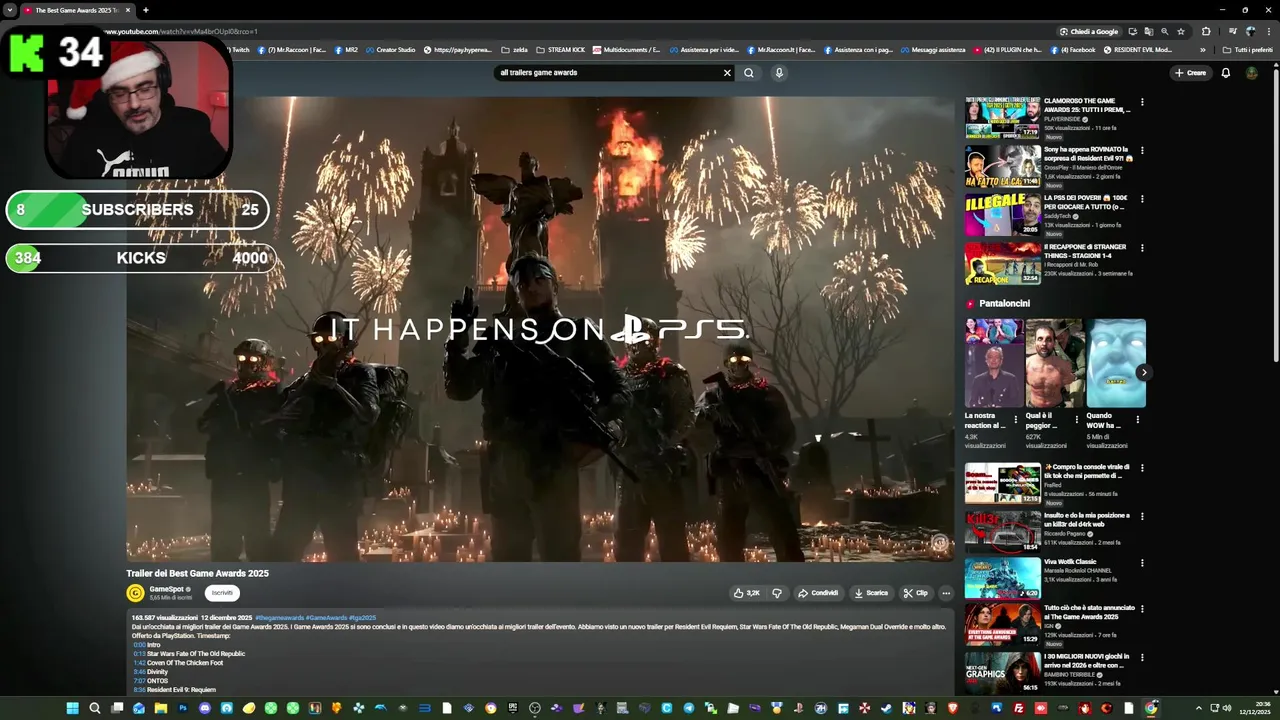Open options for 'Quando WOW ha' short

pos(1138,420)
